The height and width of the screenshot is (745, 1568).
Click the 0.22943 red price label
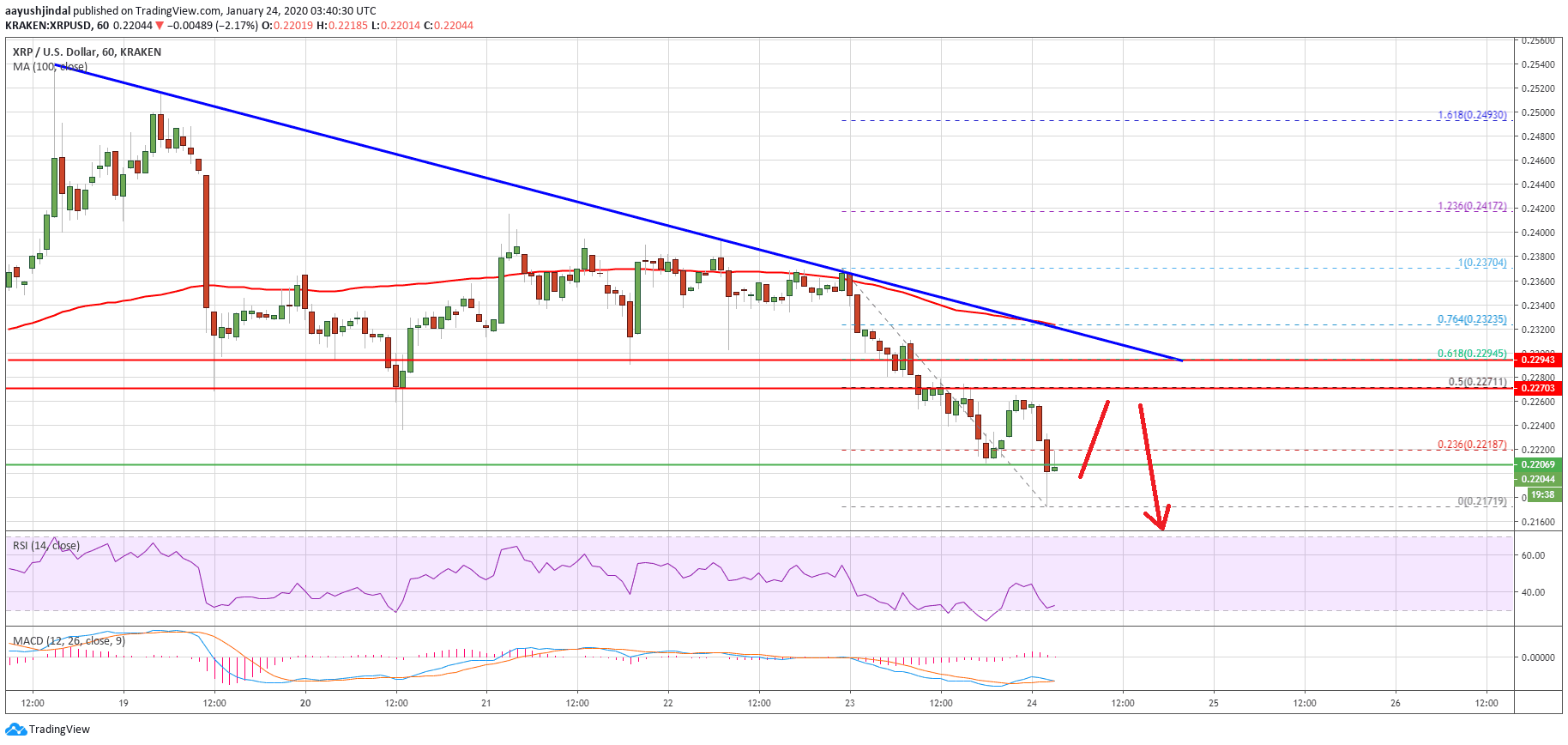[x=1538, y=360]
